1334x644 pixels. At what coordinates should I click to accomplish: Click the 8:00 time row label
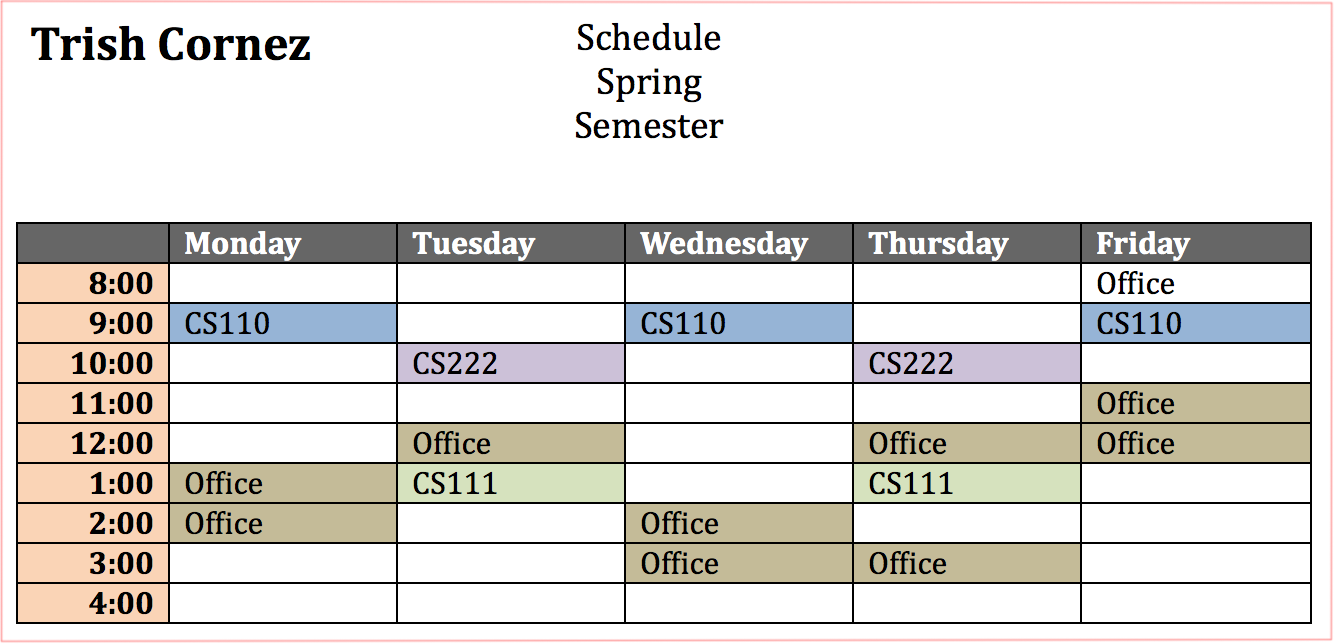pyautogui.click(x=93, y=284)
